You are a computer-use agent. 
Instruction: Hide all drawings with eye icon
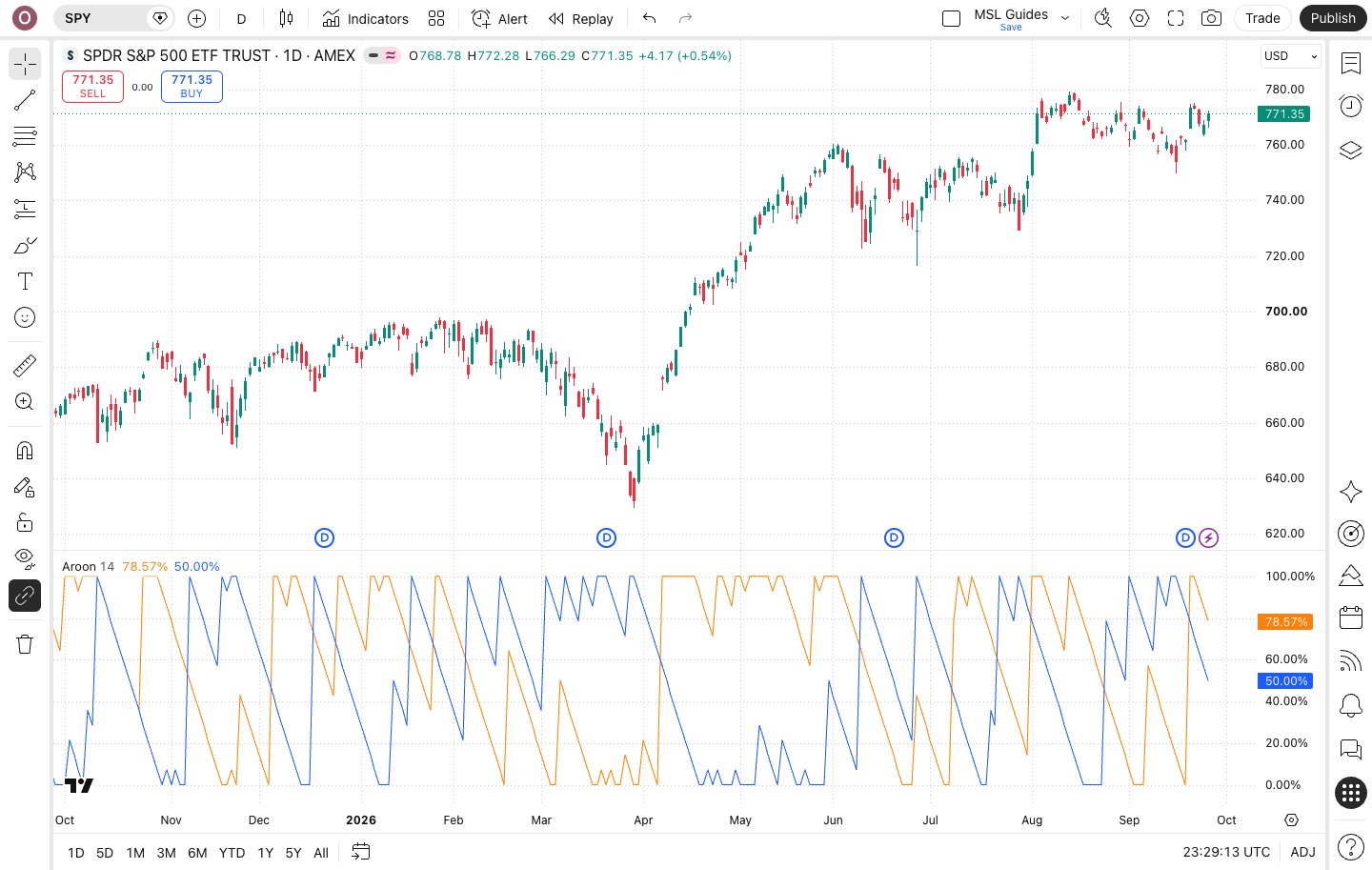click(25, 558)
